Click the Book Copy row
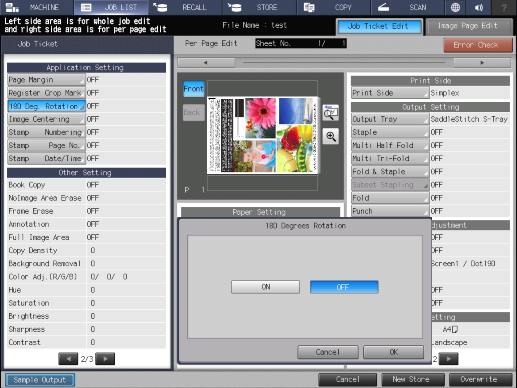 (x=86, y=185)
